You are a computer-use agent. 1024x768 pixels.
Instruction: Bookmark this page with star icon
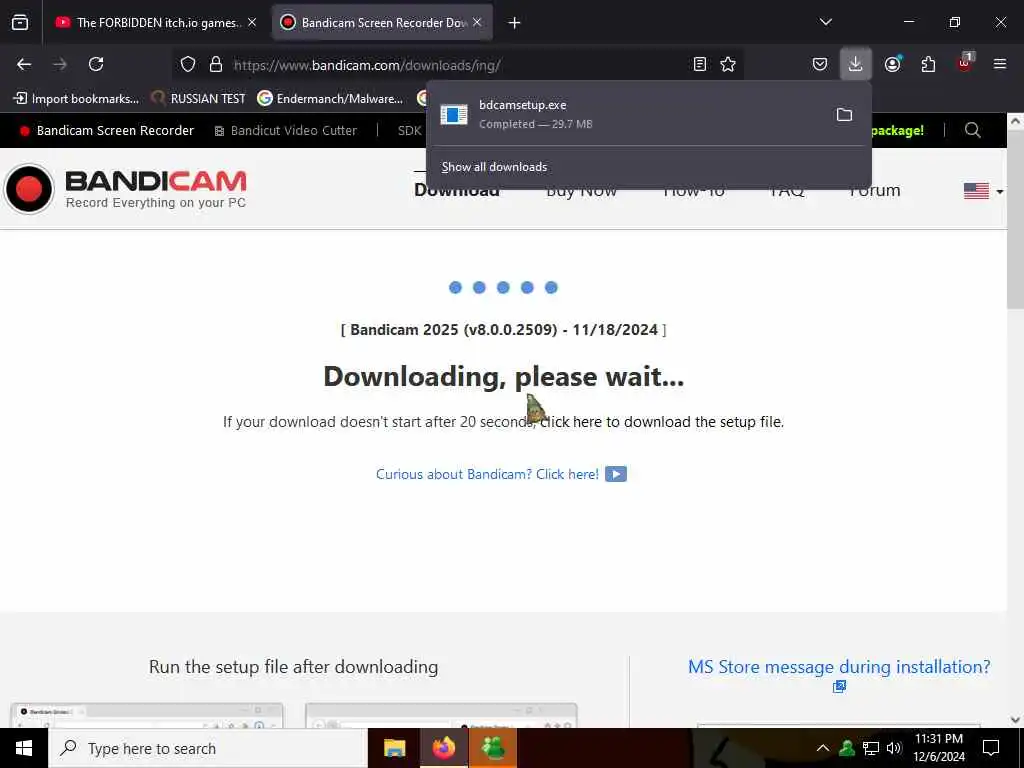pos(728,64)
